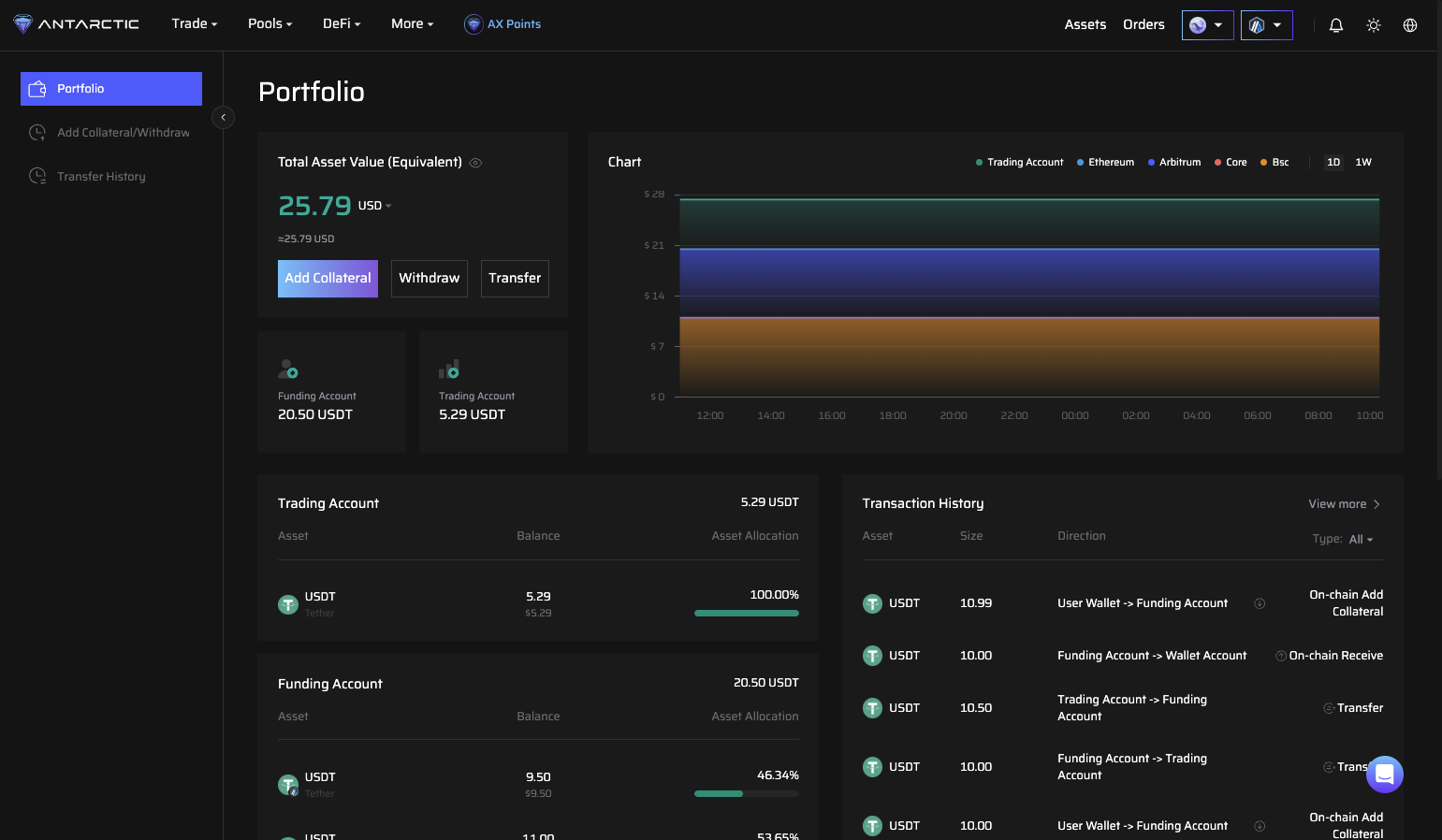This screenshot has height=840, width=1442.
Task: Toggle Trading Account series in chart legend
Action: point(1019,163)
